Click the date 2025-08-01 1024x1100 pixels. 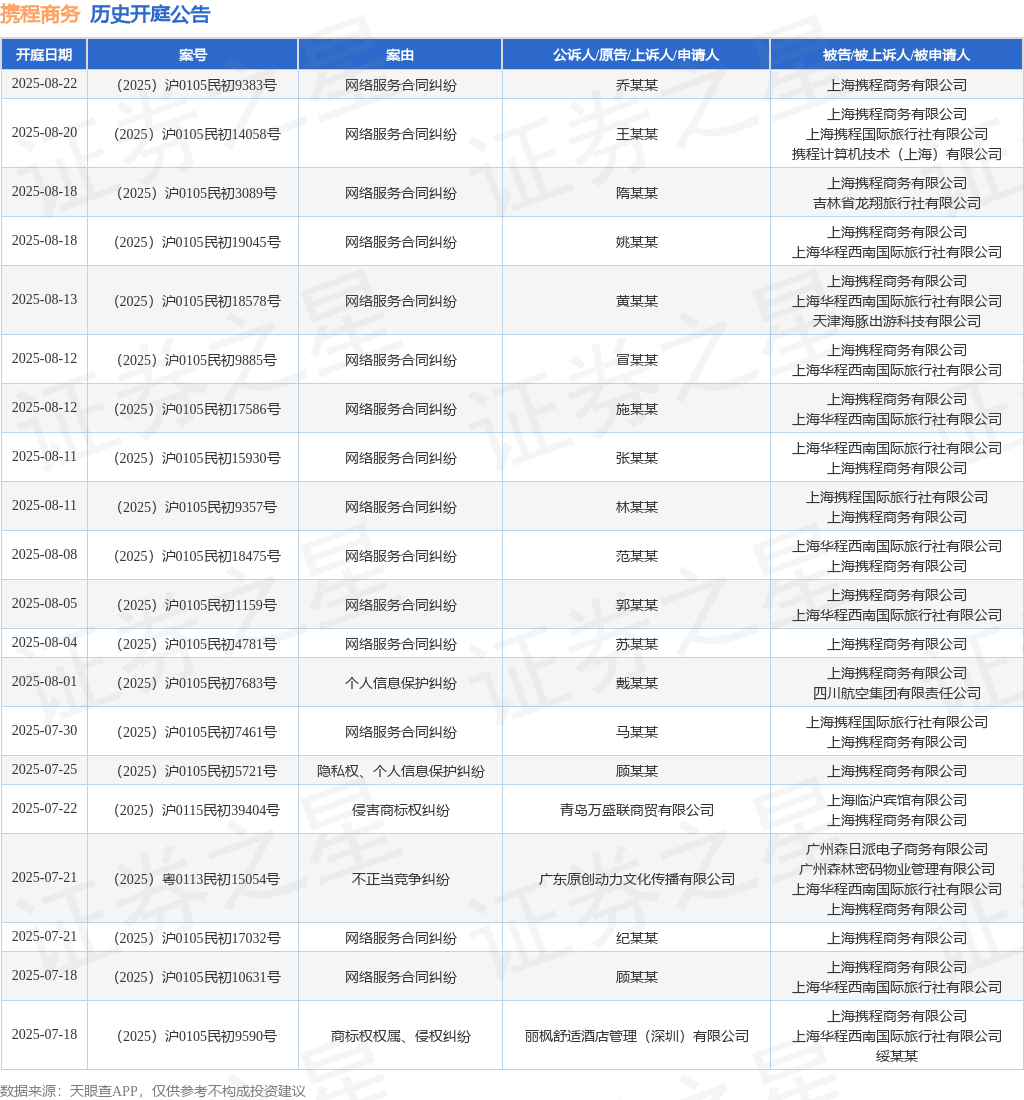click(44, 683)
